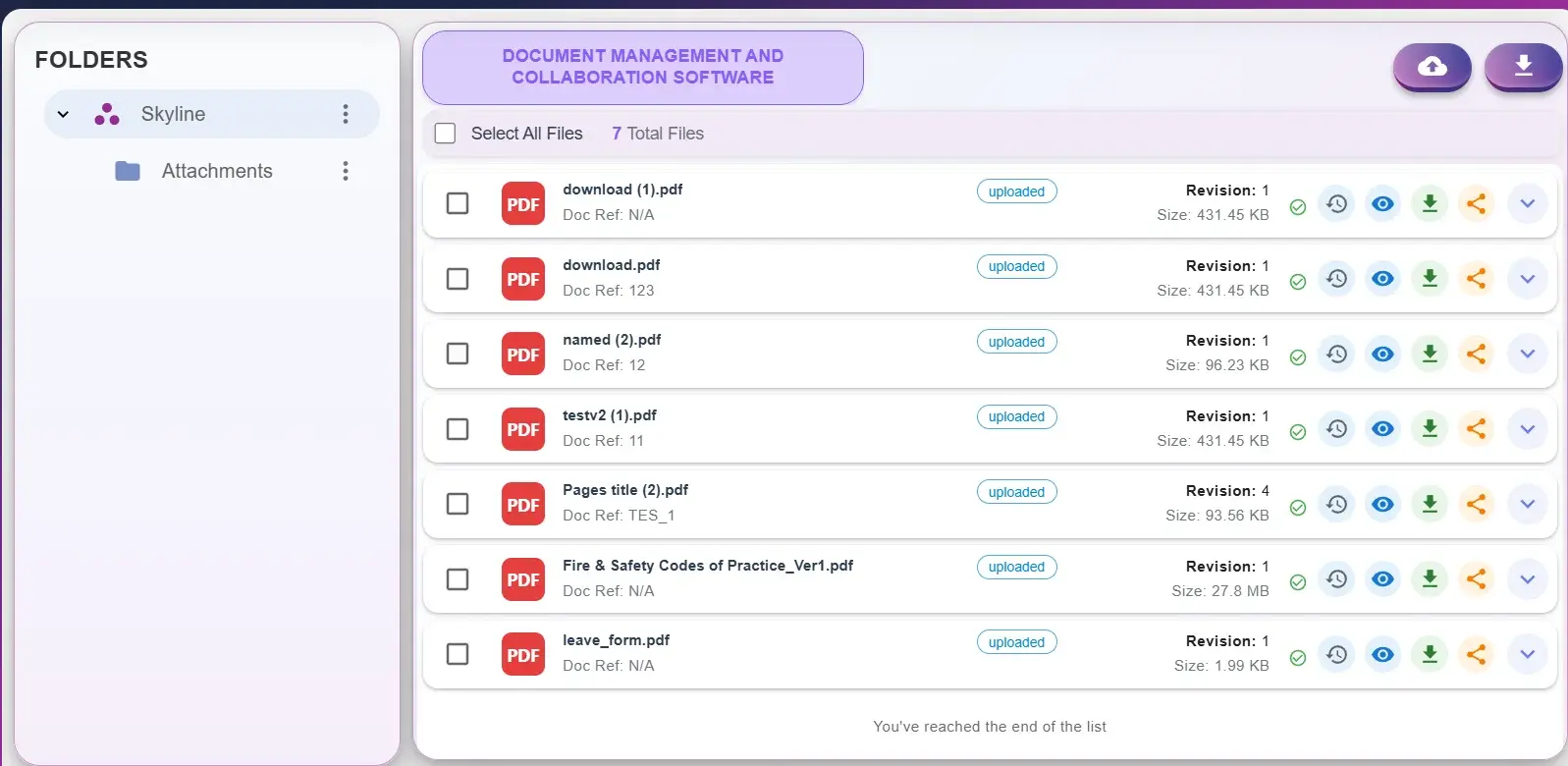Click the Doc Ref: TES_1 text
The image size is (1568, 766).
pos(619,516)
